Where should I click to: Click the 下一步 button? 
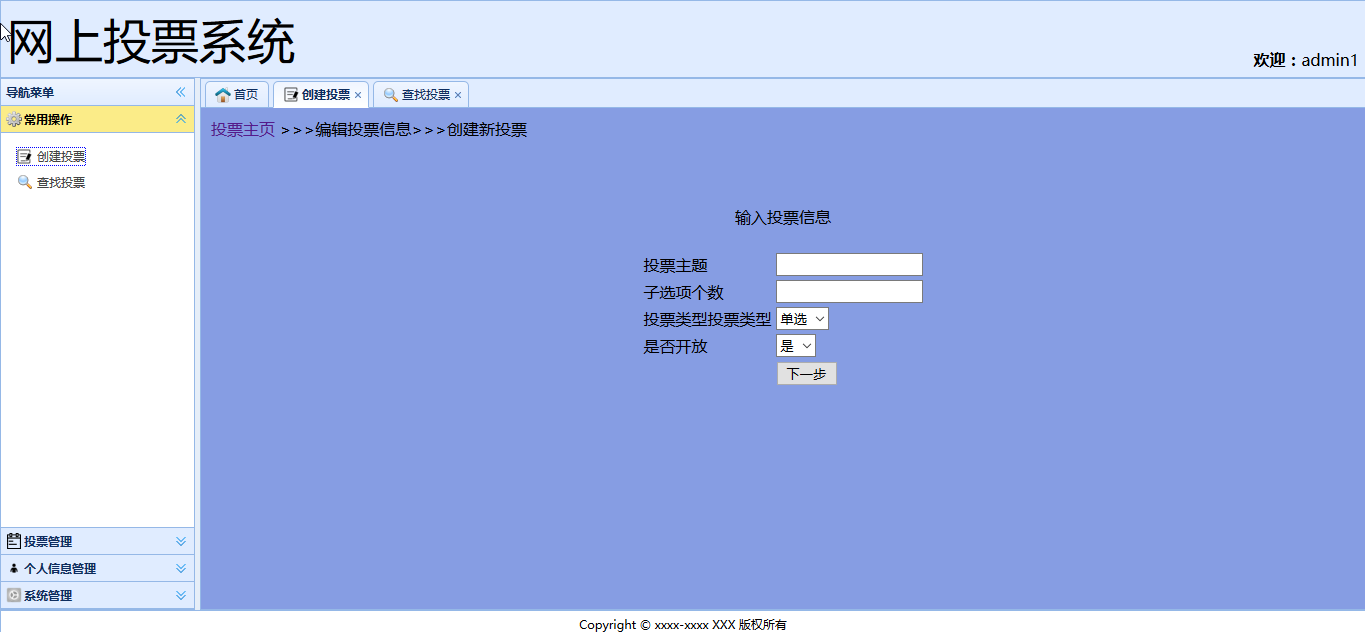(x=806, y=373)
